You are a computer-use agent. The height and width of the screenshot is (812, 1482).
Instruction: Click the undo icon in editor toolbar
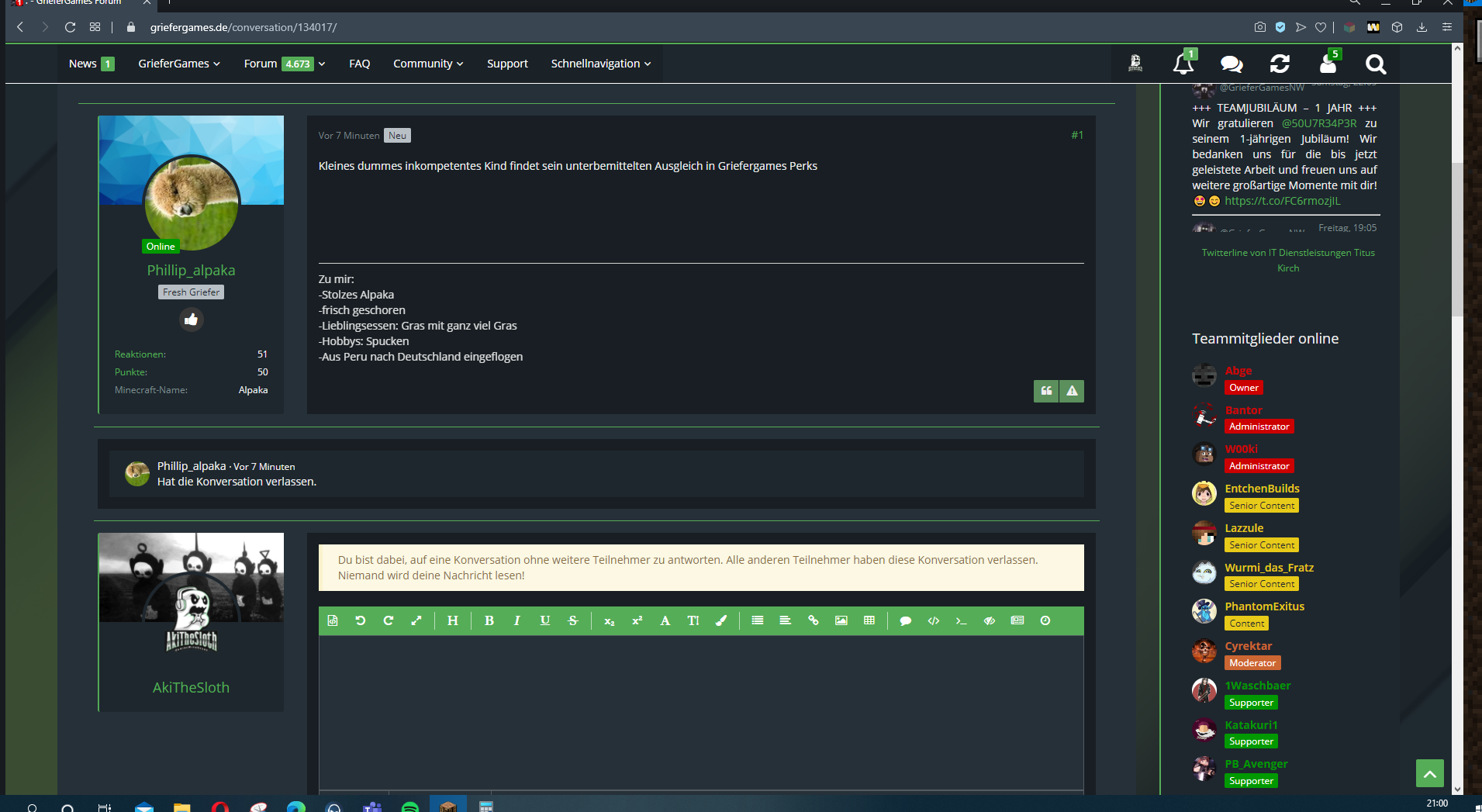(x=360, y=620)
